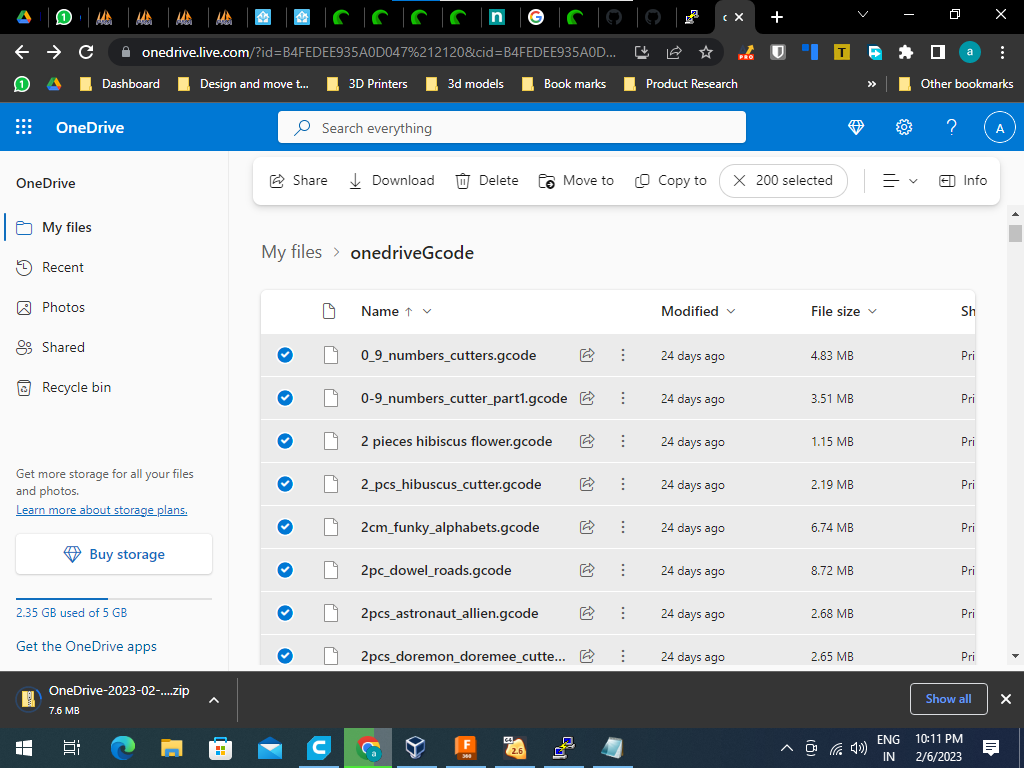Open Recycle bin in sidebar

[76, 387]
